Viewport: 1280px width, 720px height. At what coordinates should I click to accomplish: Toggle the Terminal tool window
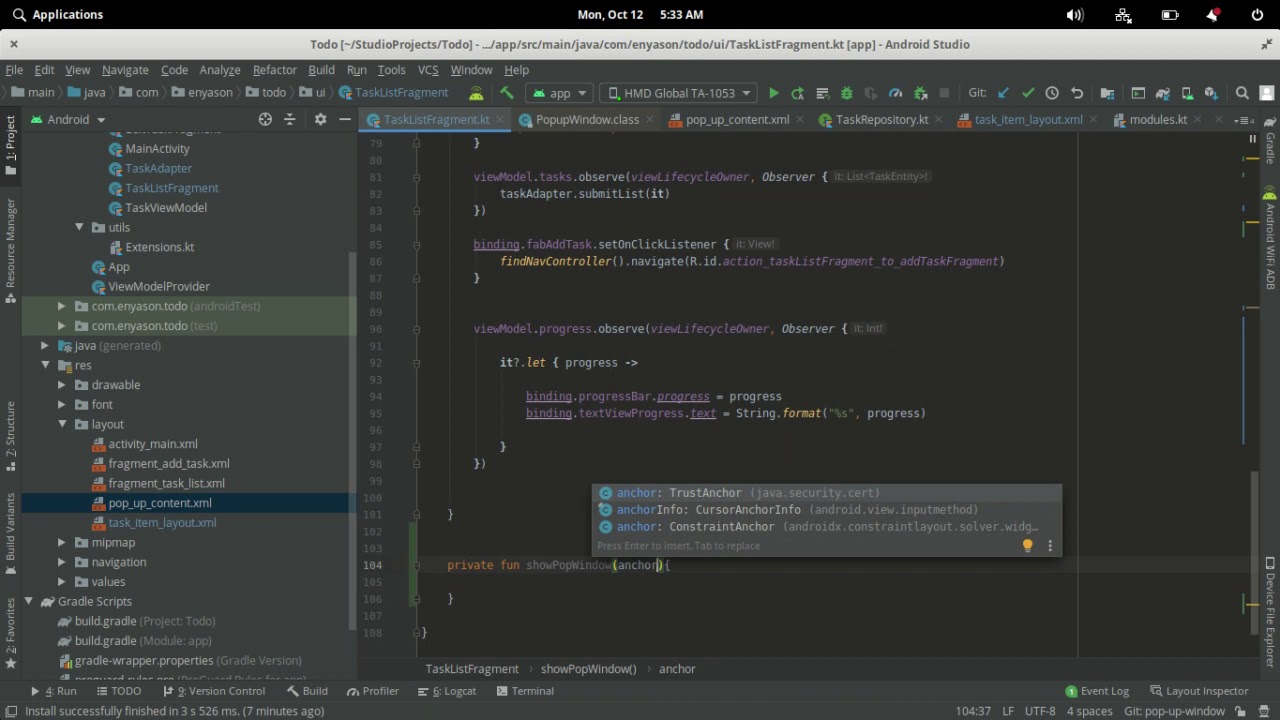tap(524, 691)
